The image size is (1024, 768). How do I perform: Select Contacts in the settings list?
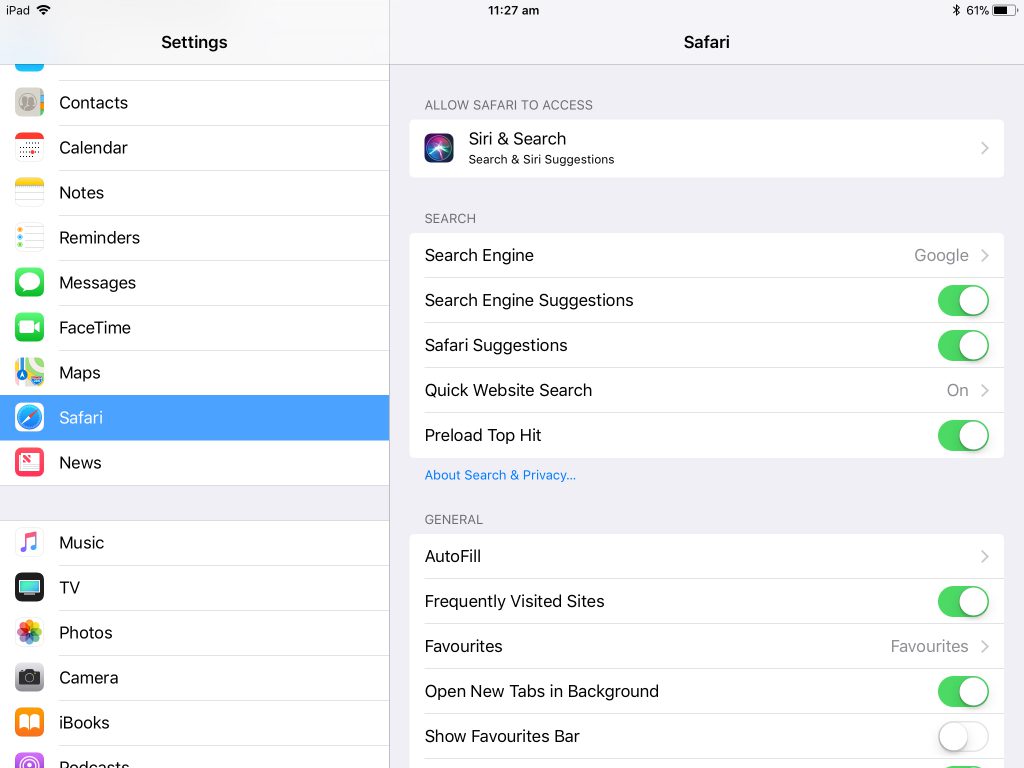tap(195, 103)
